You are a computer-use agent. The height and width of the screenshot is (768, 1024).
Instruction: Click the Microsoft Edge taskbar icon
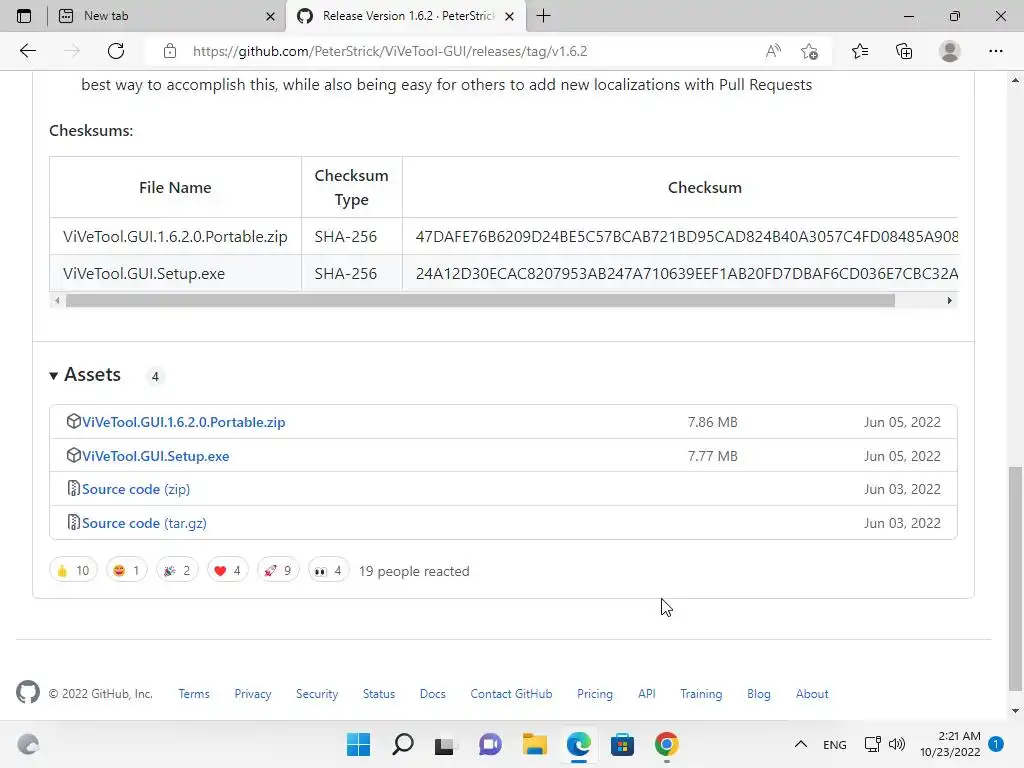coord(578,744)
